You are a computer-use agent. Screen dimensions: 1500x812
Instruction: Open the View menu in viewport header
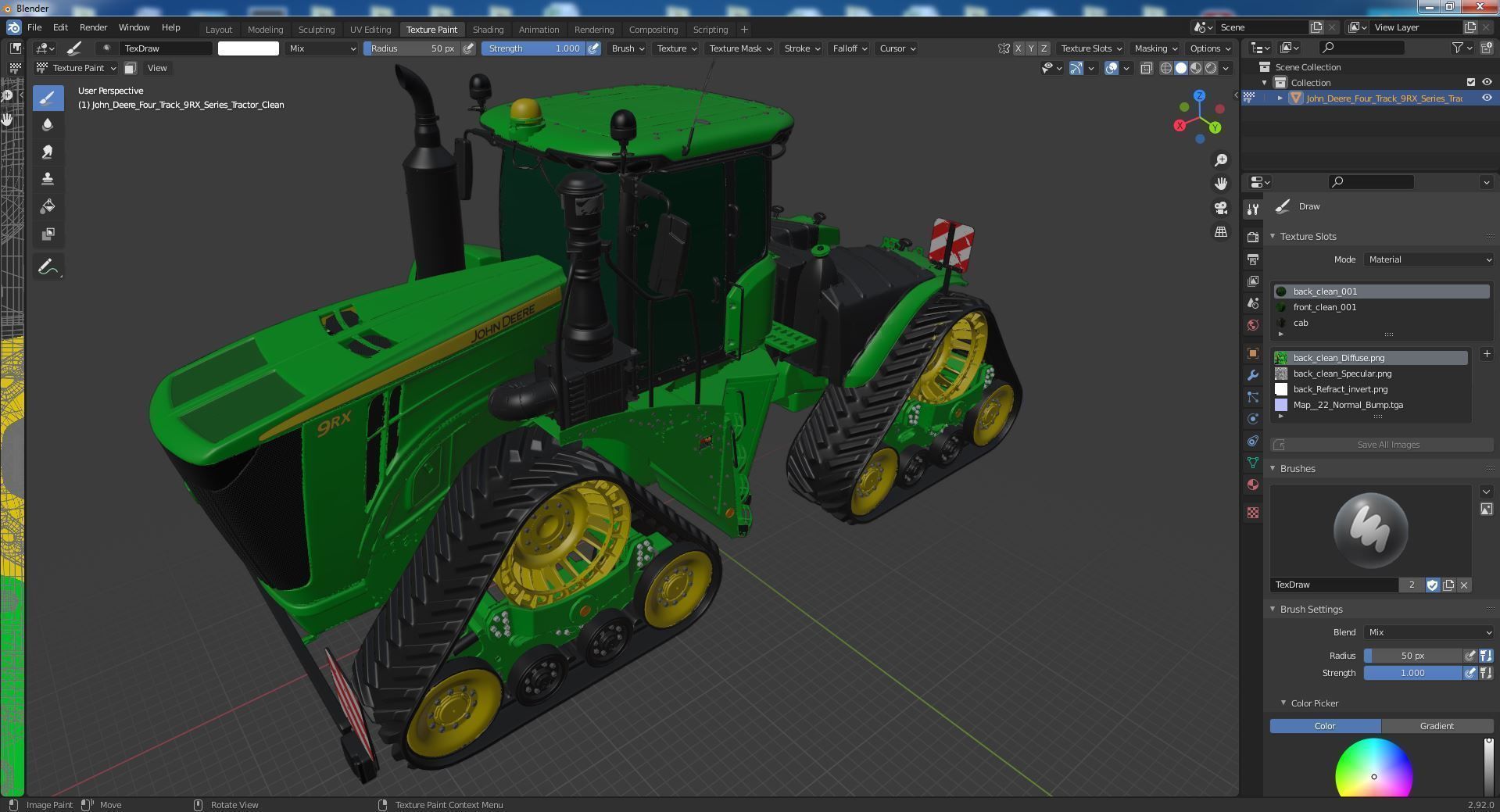157,68
